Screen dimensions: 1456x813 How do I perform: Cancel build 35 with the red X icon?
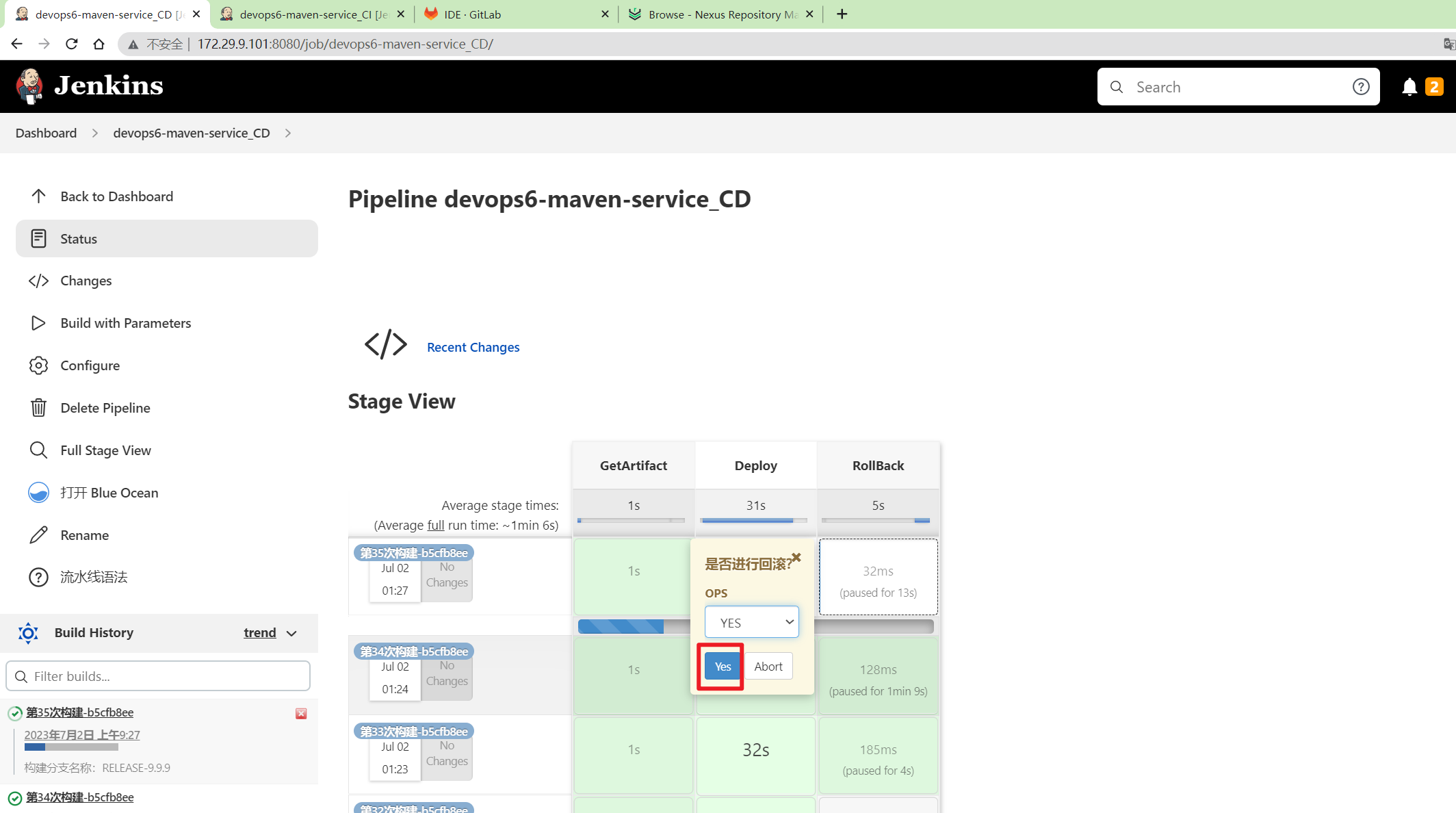(301, 714)
